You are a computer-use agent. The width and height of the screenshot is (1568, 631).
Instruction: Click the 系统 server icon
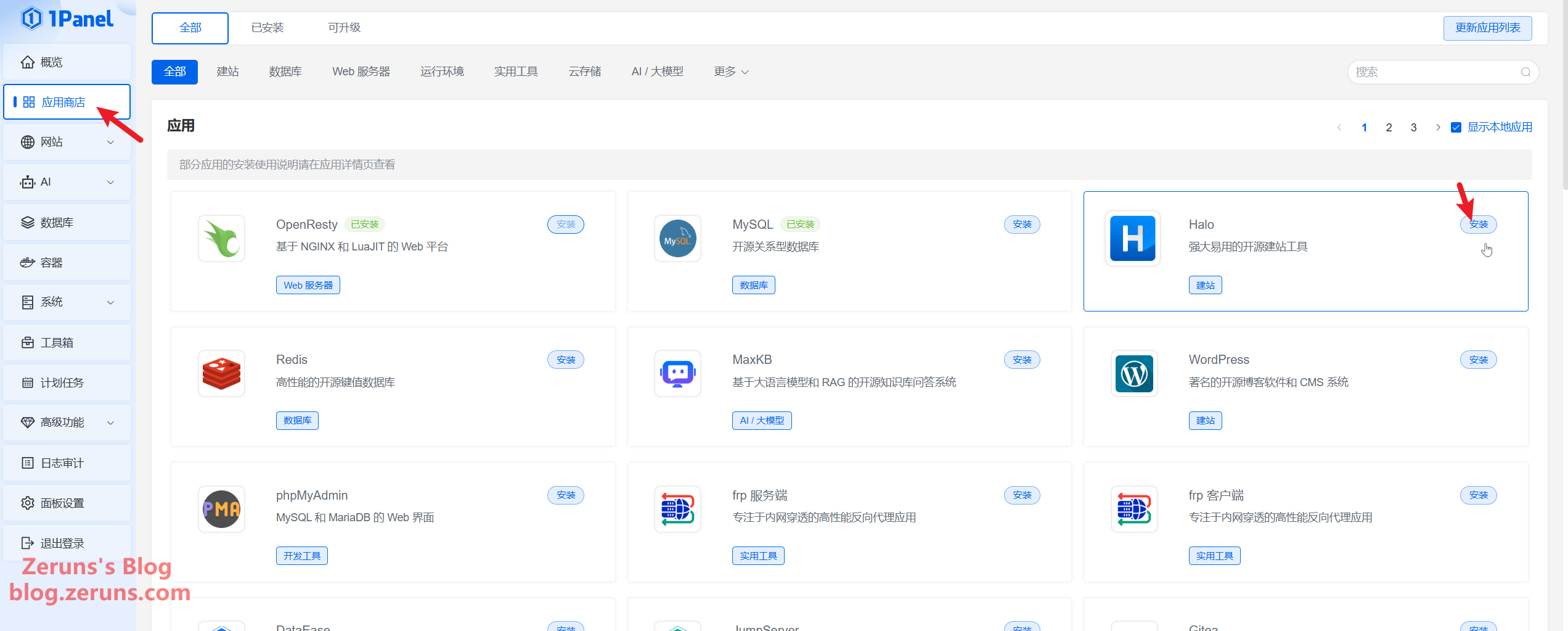[x=27, y=302]
